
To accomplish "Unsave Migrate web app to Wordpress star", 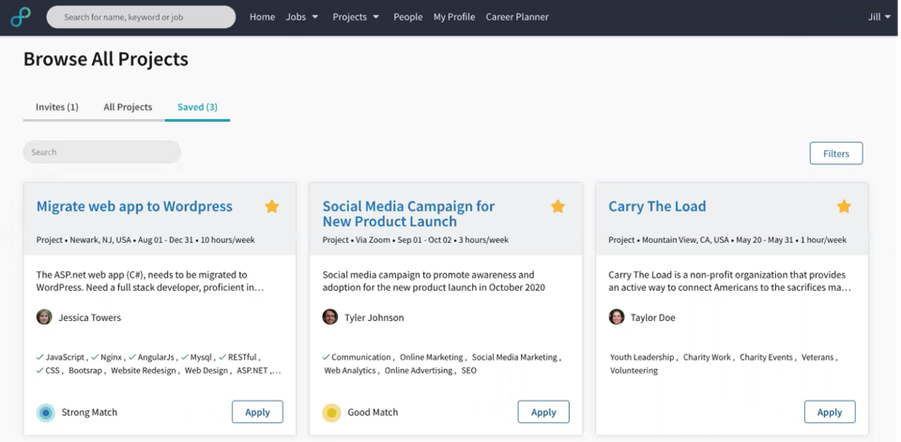I will tap(272, 206).
